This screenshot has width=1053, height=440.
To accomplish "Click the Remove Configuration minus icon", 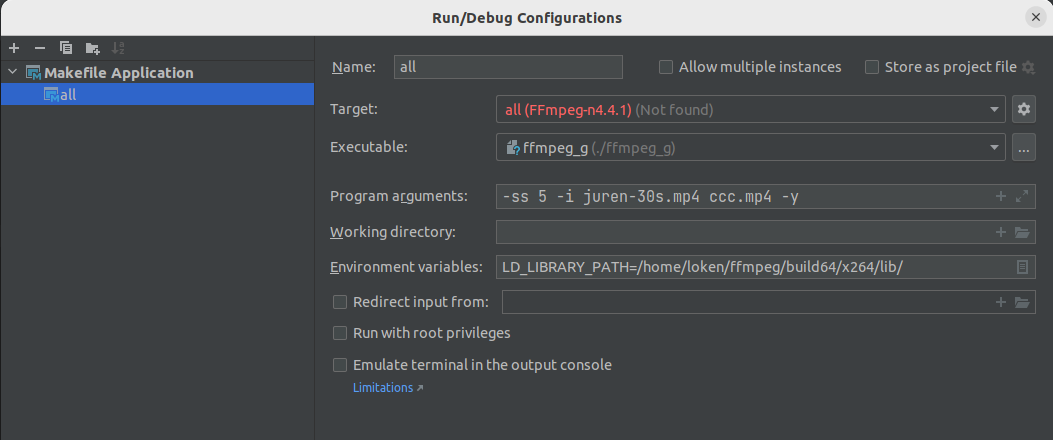I will (x=40, y=48).
